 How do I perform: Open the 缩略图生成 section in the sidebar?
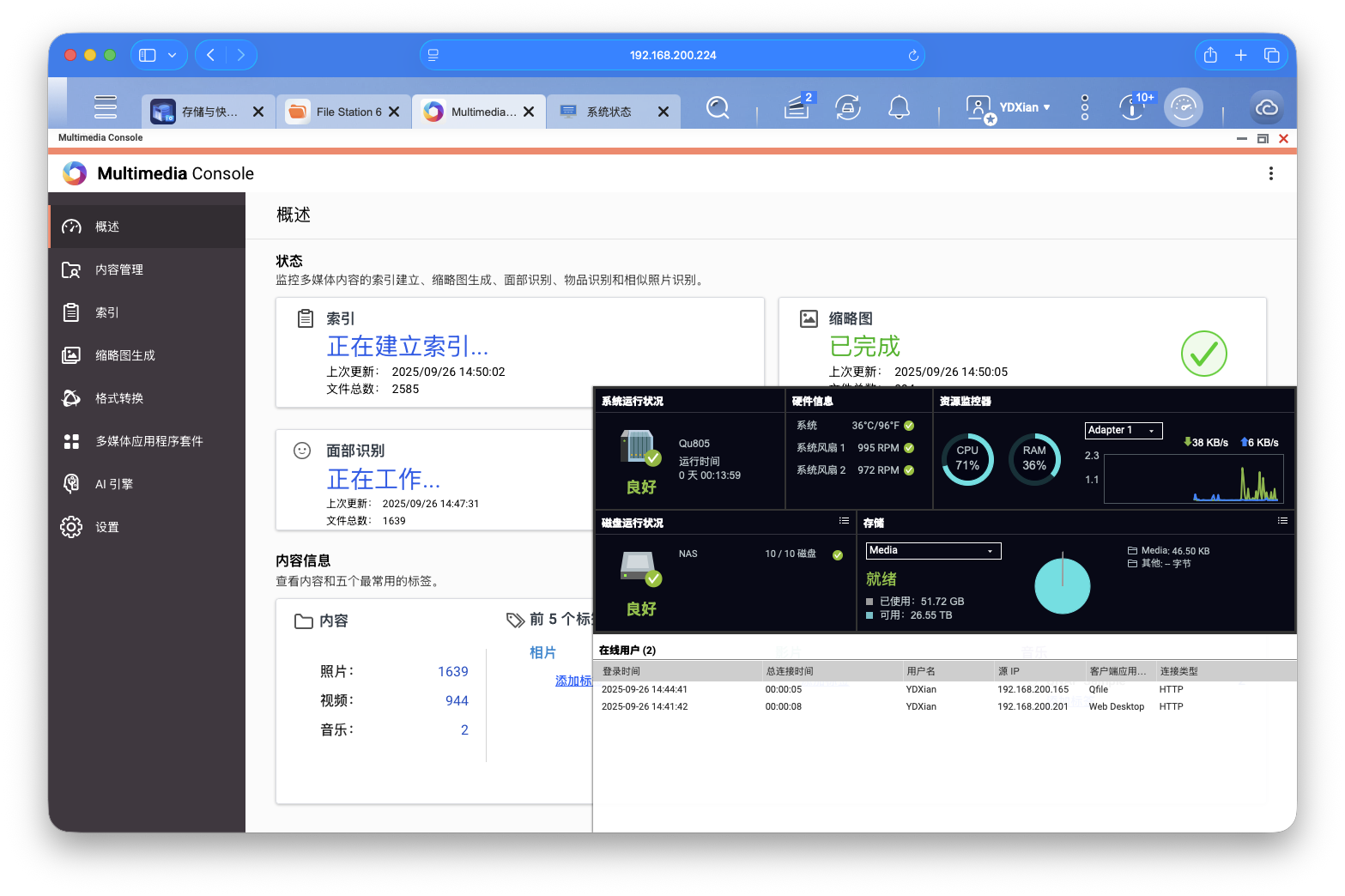point(126,354)
